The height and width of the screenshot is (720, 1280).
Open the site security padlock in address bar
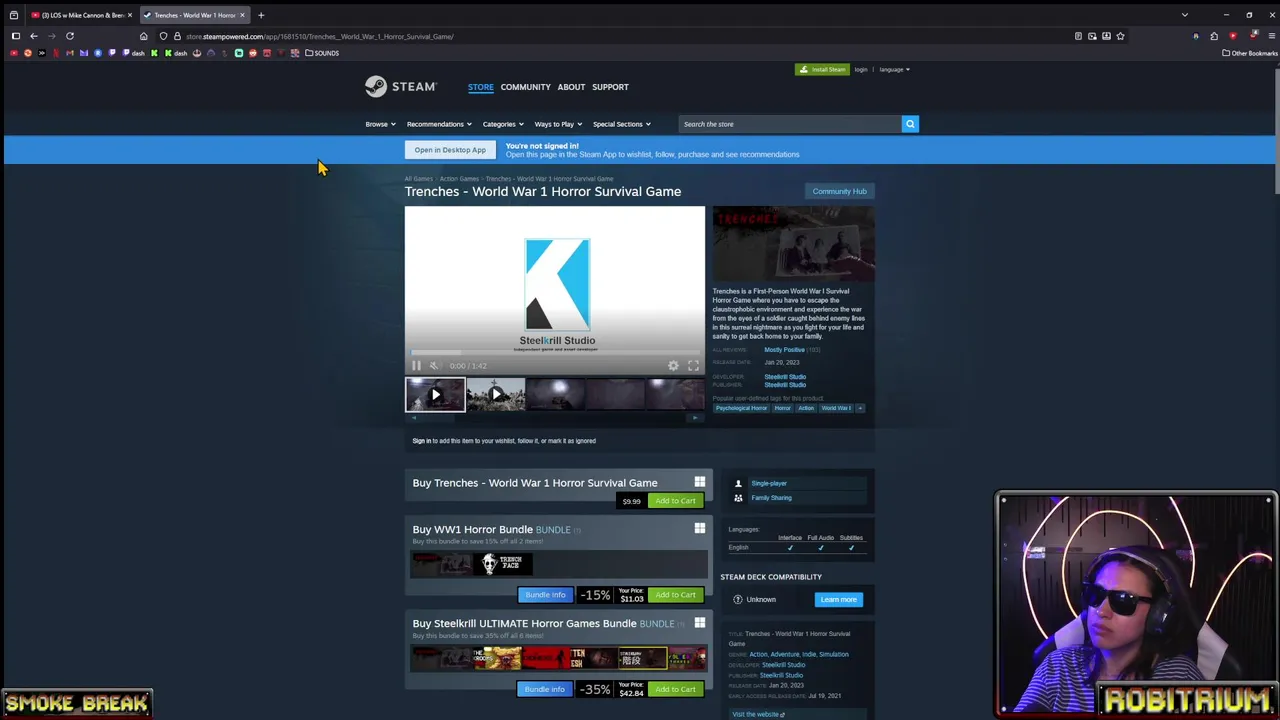point(177,36)
